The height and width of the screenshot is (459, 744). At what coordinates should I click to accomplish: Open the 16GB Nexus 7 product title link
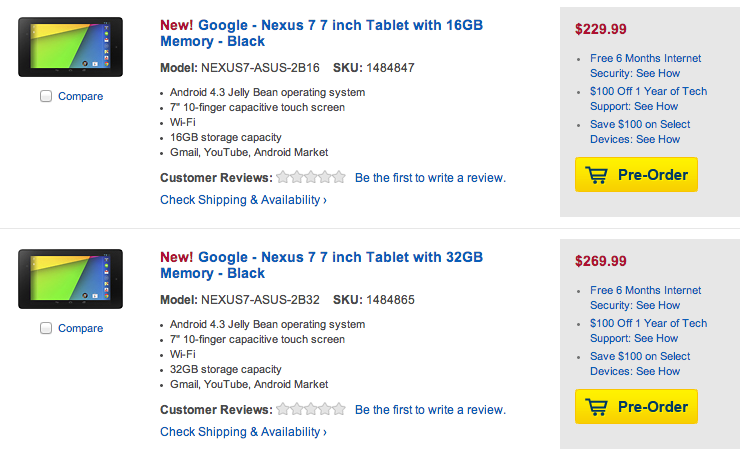(x=320, y=32)
